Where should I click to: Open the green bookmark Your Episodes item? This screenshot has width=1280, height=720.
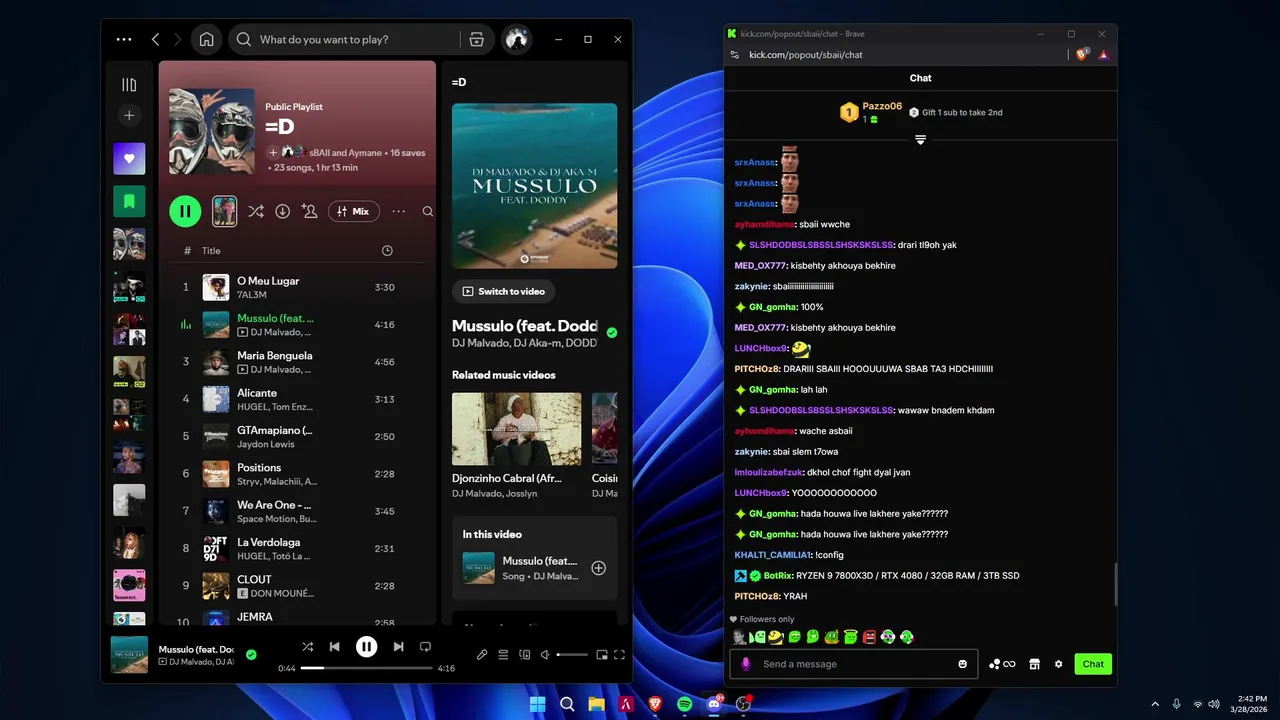pos(129,201)
